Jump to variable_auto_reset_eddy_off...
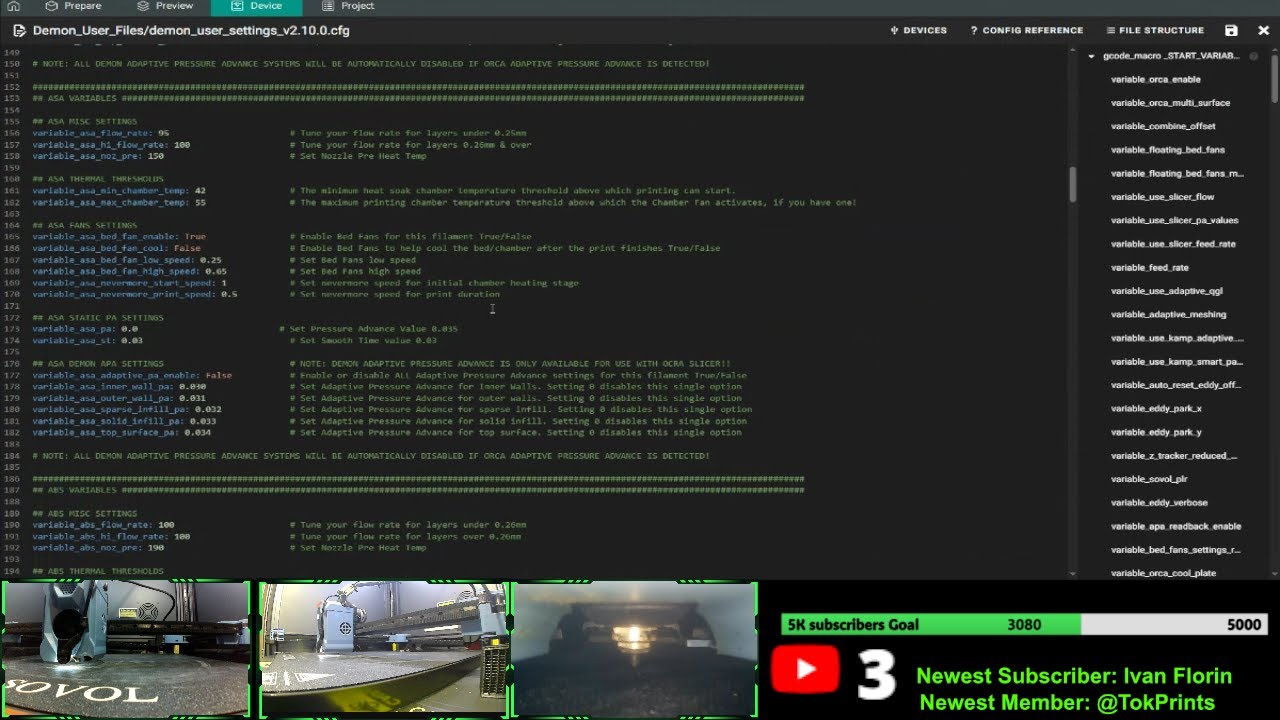This screenshot has width=1280, height=720. (x=1175, y=385)
